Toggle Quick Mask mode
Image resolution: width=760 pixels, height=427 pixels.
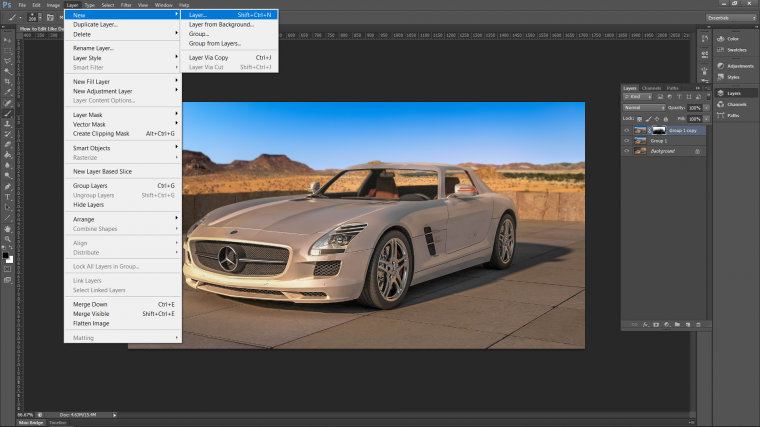7,269
